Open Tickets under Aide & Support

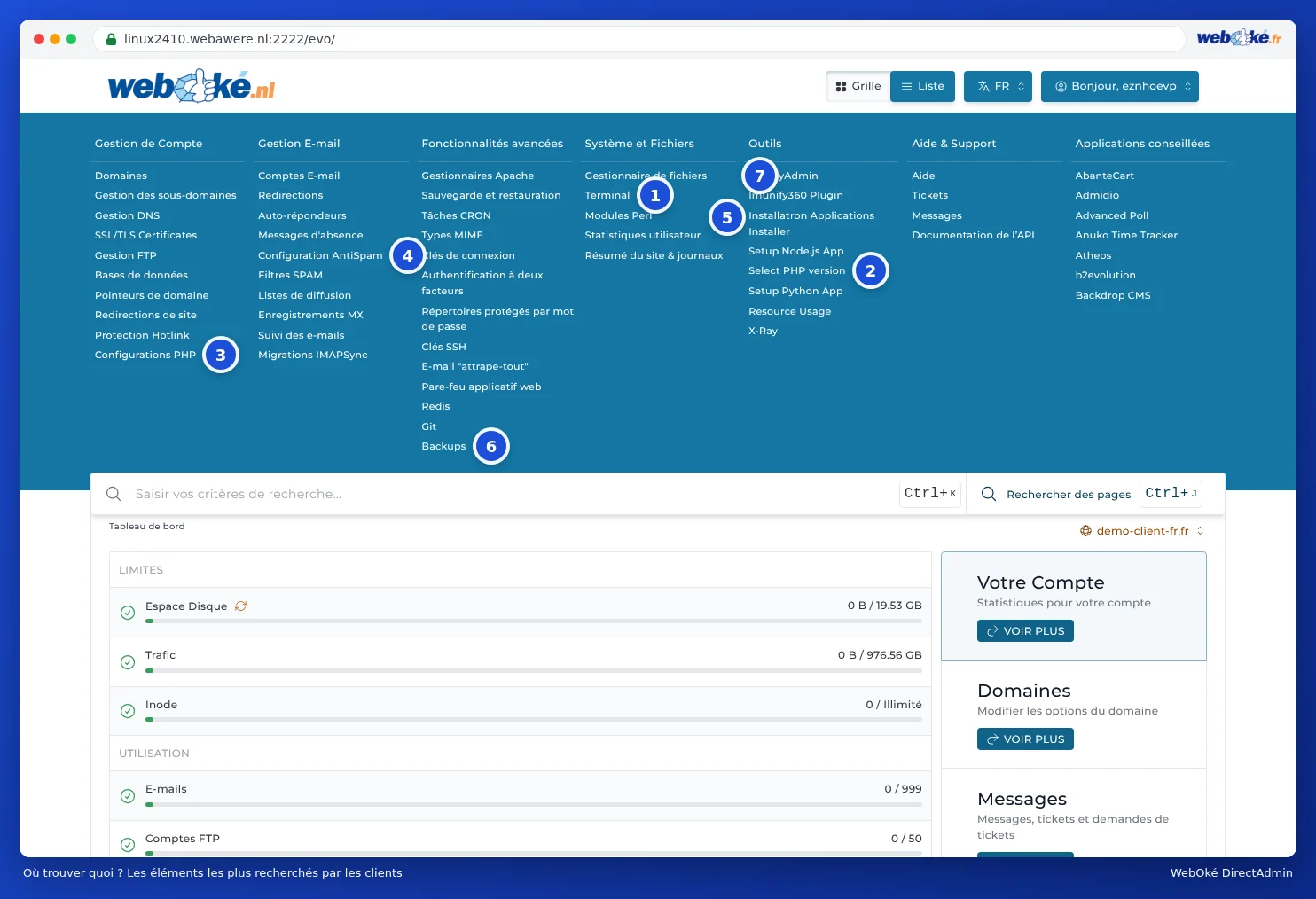[929, 195]
